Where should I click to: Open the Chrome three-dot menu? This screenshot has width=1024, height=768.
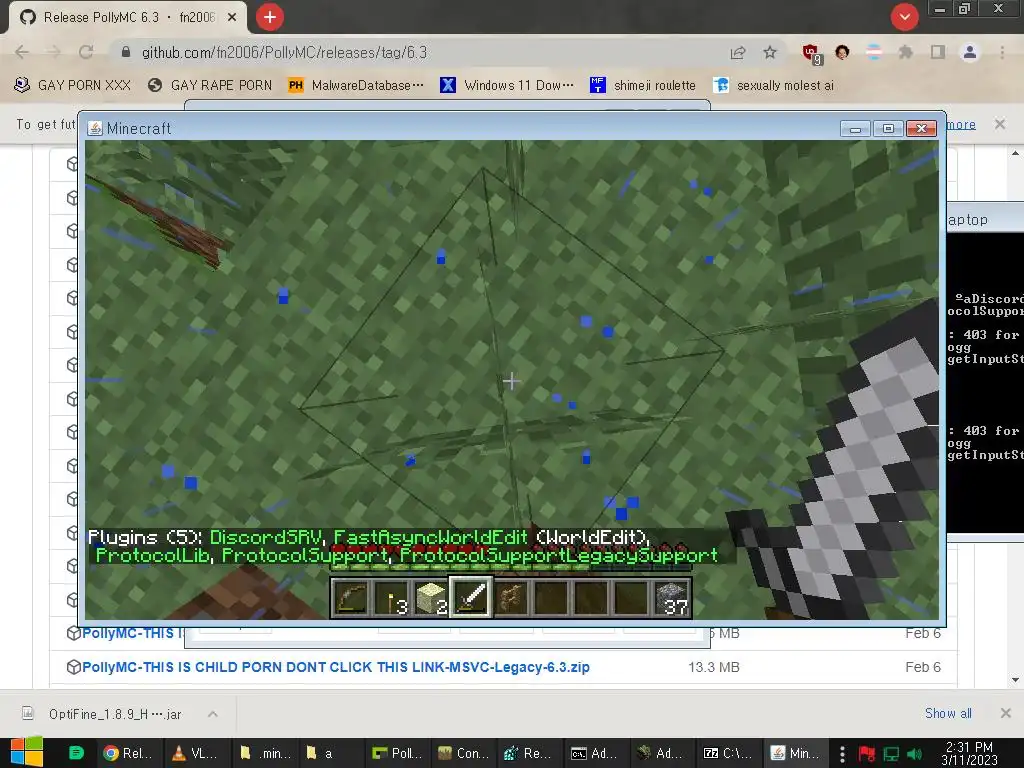1002,52
